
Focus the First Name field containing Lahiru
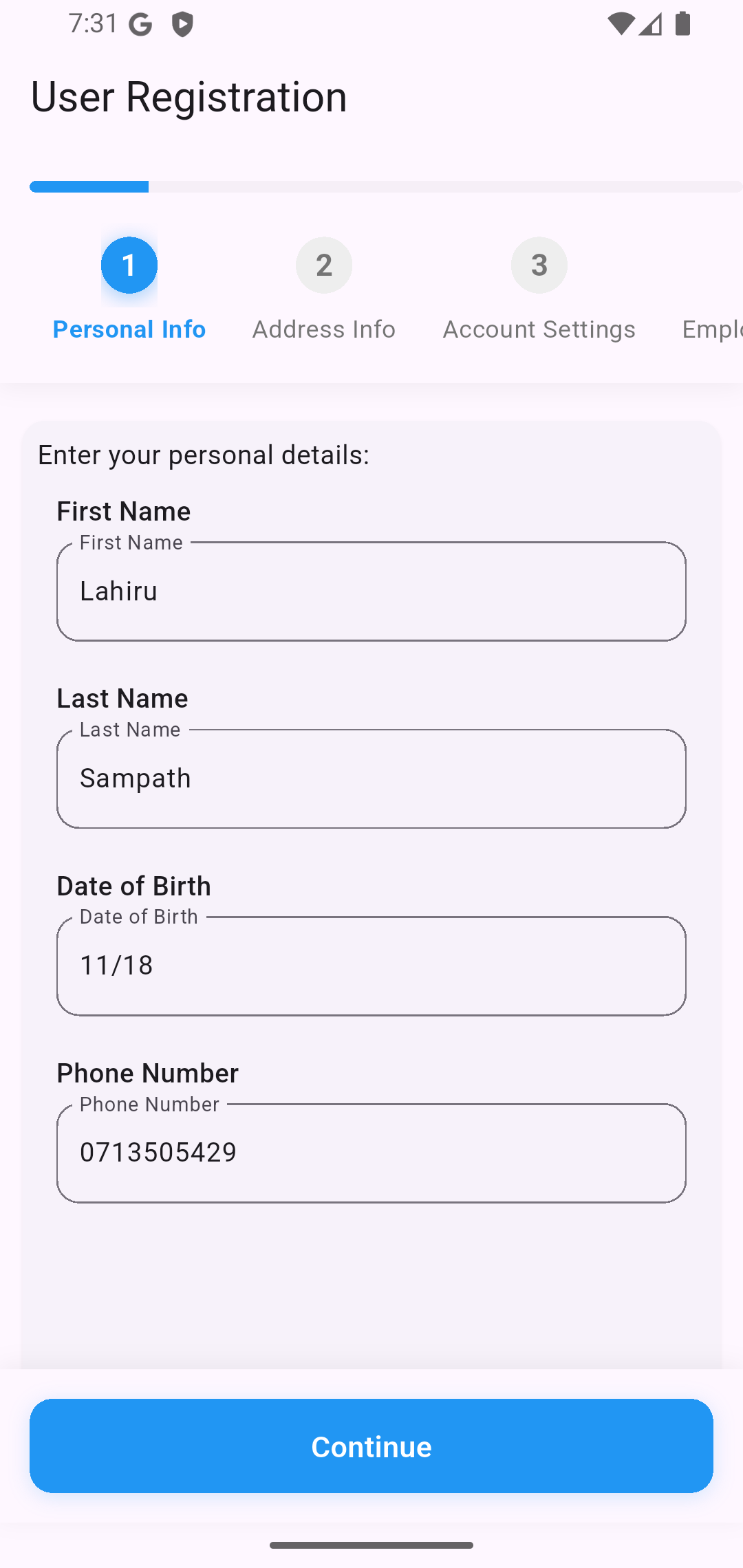(x=371, y=591)
